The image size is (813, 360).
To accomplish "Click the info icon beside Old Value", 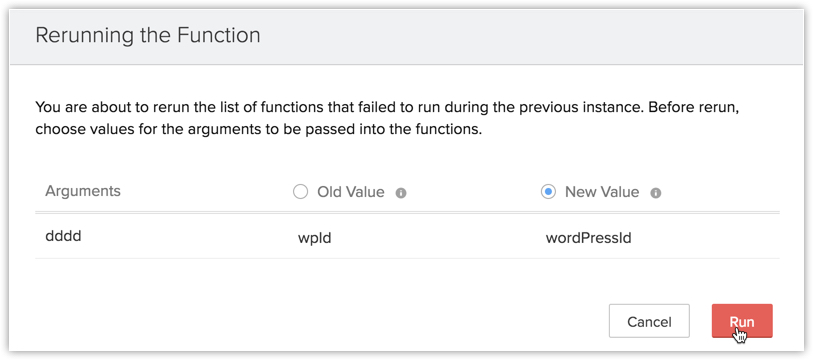I will [x=401, y=193].
